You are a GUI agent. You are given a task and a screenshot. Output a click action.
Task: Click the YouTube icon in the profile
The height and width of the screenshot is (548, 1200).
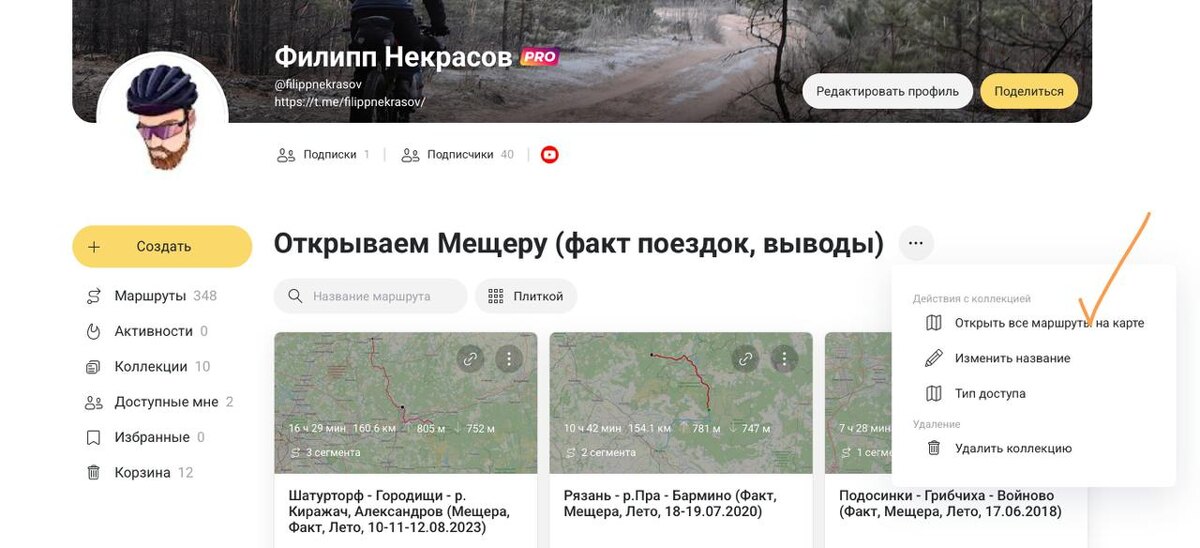[549, 155]
